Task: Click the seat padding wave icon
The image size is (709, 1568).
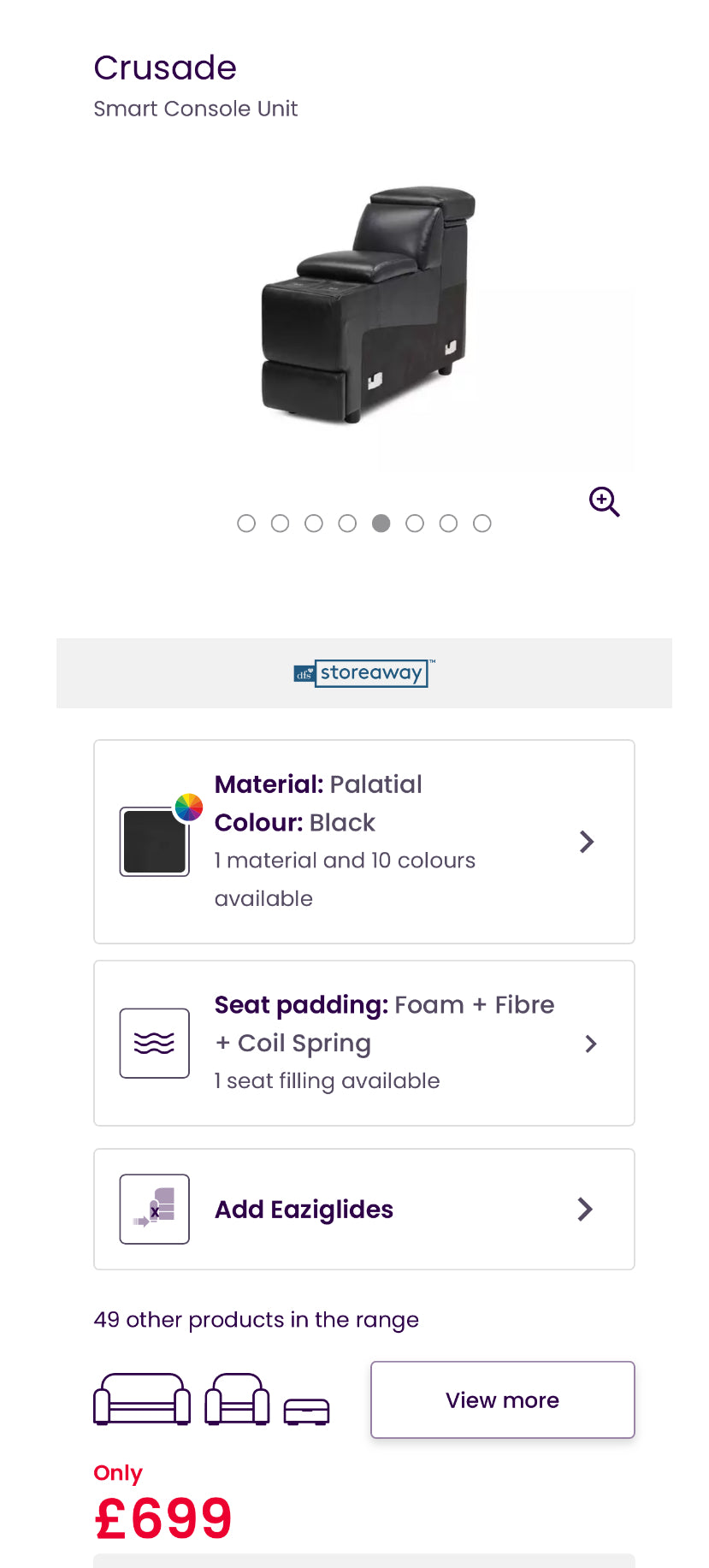Action: [155, 1043]
